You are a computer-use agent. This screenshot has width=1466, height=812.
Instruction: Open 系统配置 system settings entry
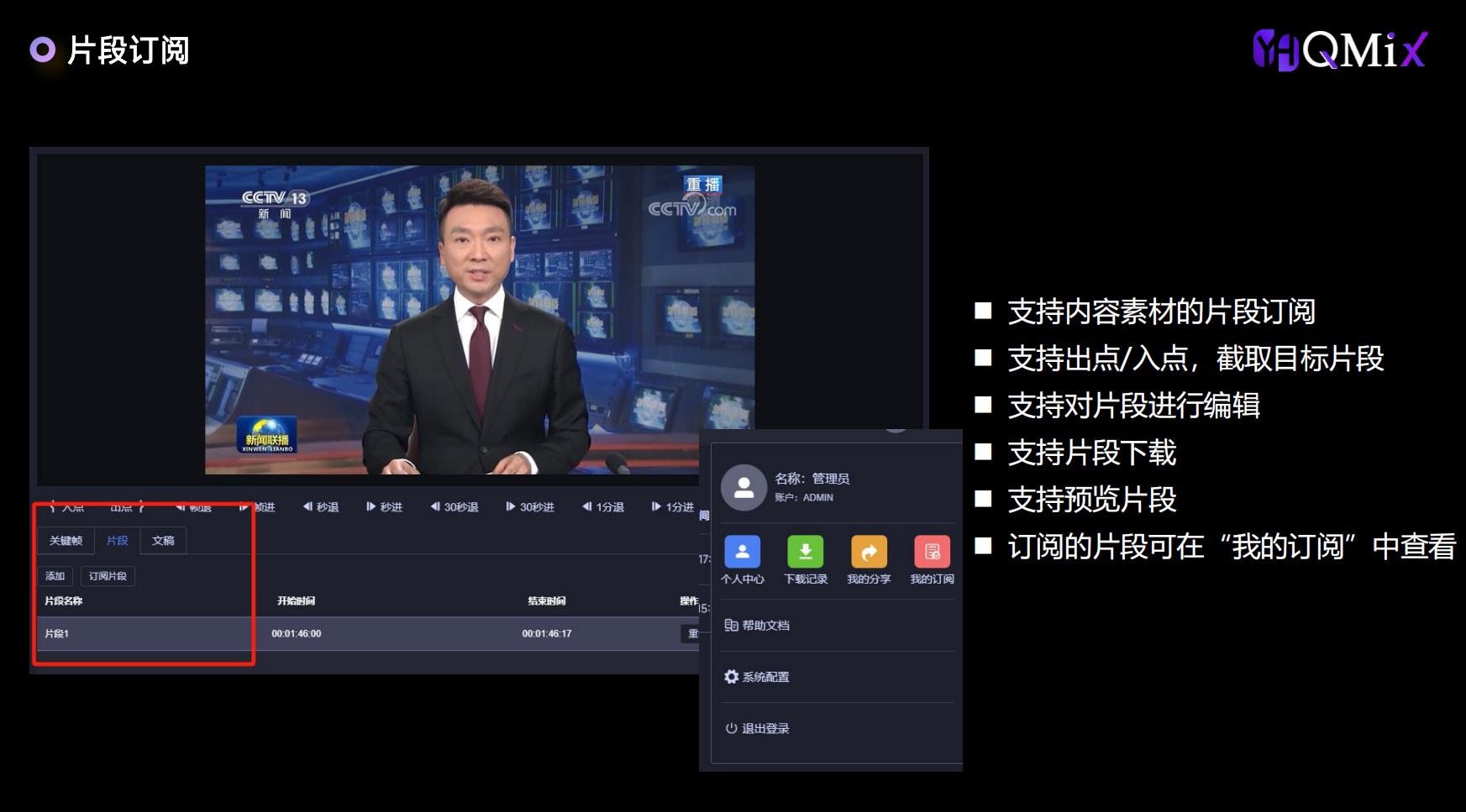click(x=757, y=677)
